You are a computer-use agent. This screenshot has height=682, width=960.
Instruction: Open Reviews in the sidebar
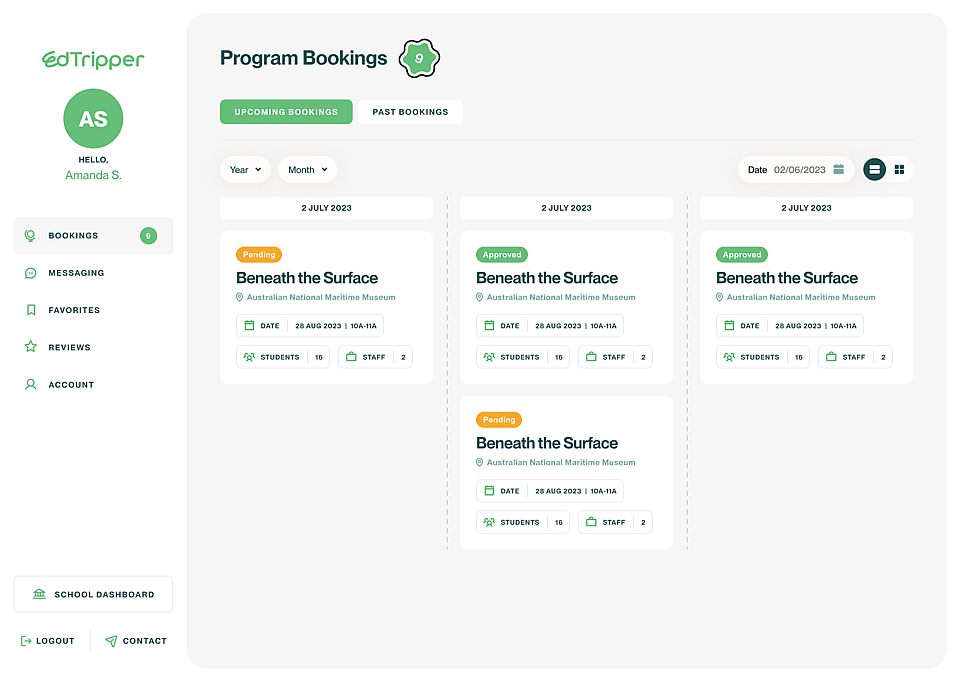click(69, 347)
